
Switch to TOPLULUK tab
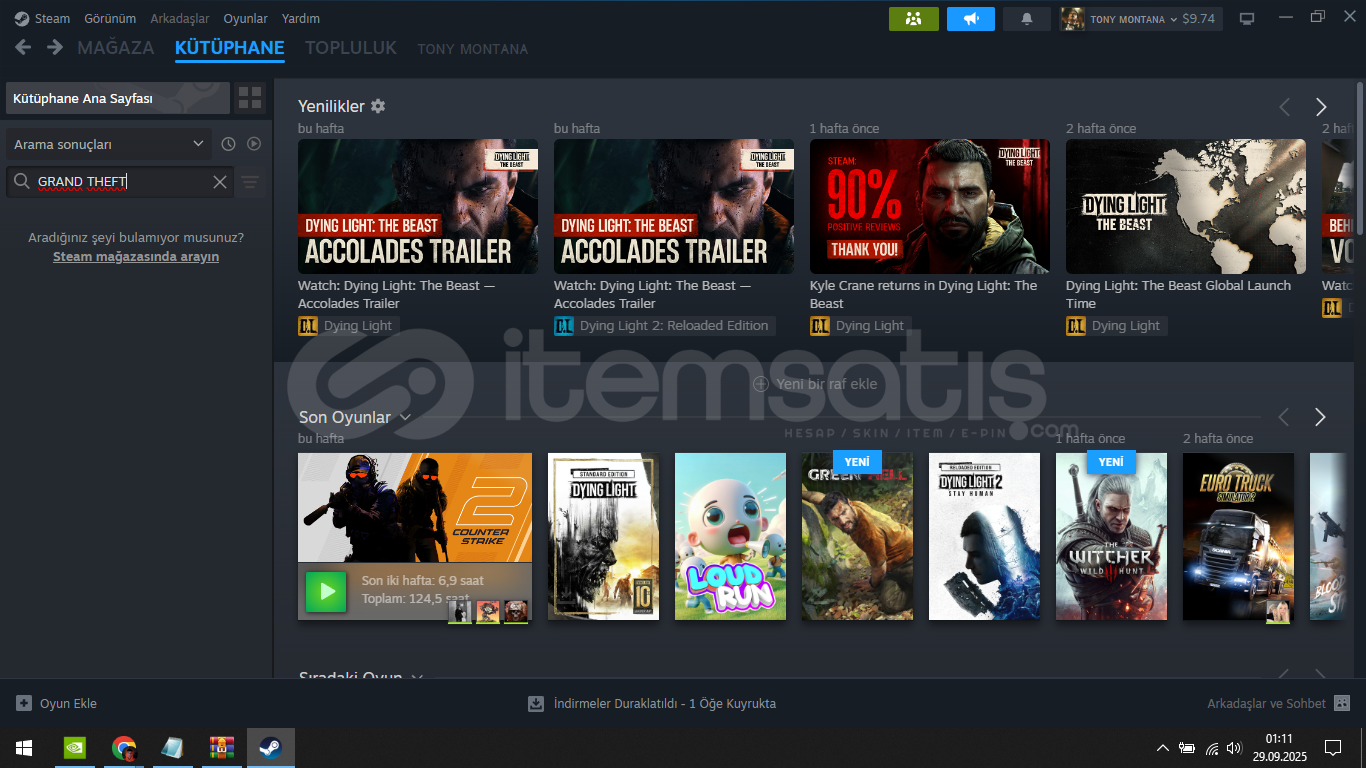pyautogui.click(x=351, y=48)
